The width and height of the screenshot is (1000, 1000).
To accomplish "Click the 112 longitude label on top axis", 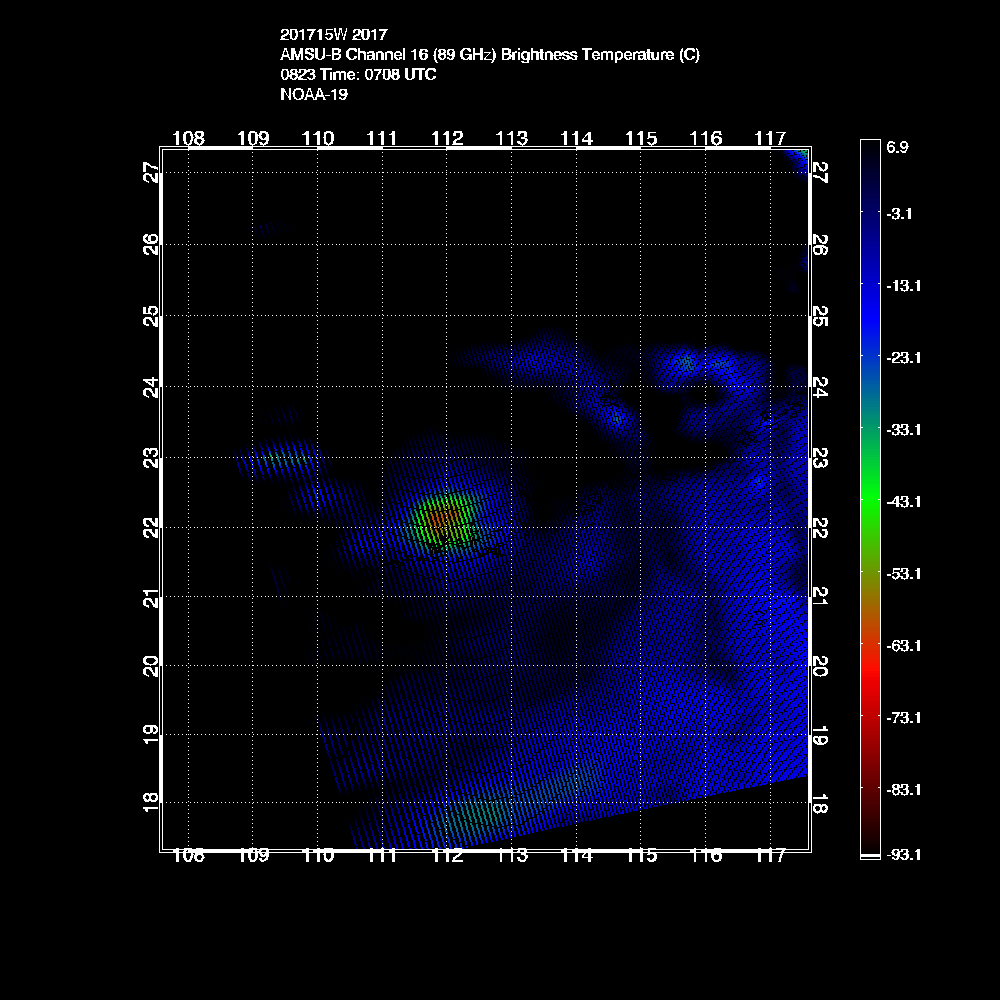I will [447, 137].
